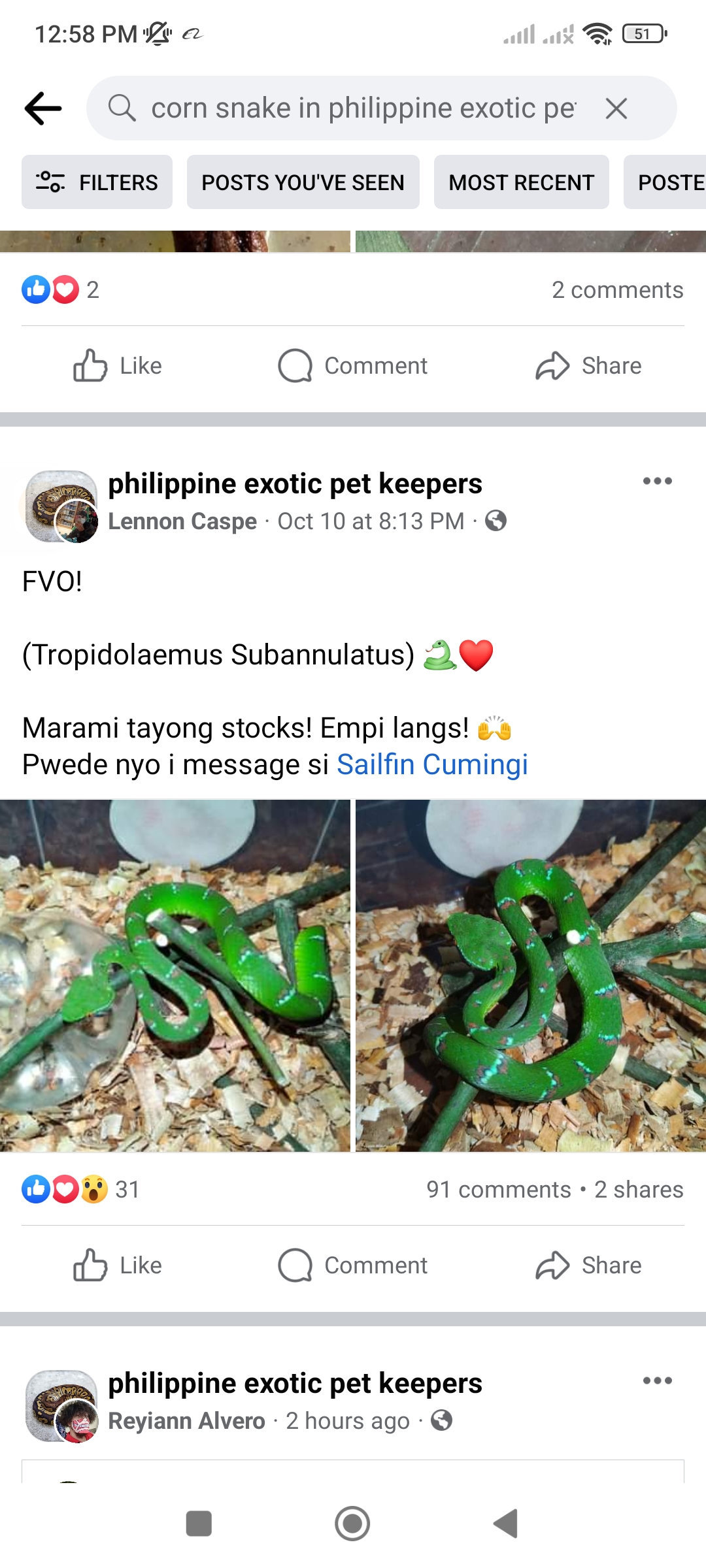The height and width of the screenshot is (1568, 706).
Task: Toggle the POSTS YOU'VE SEEN filter
Action: click(x=303, y=182)
